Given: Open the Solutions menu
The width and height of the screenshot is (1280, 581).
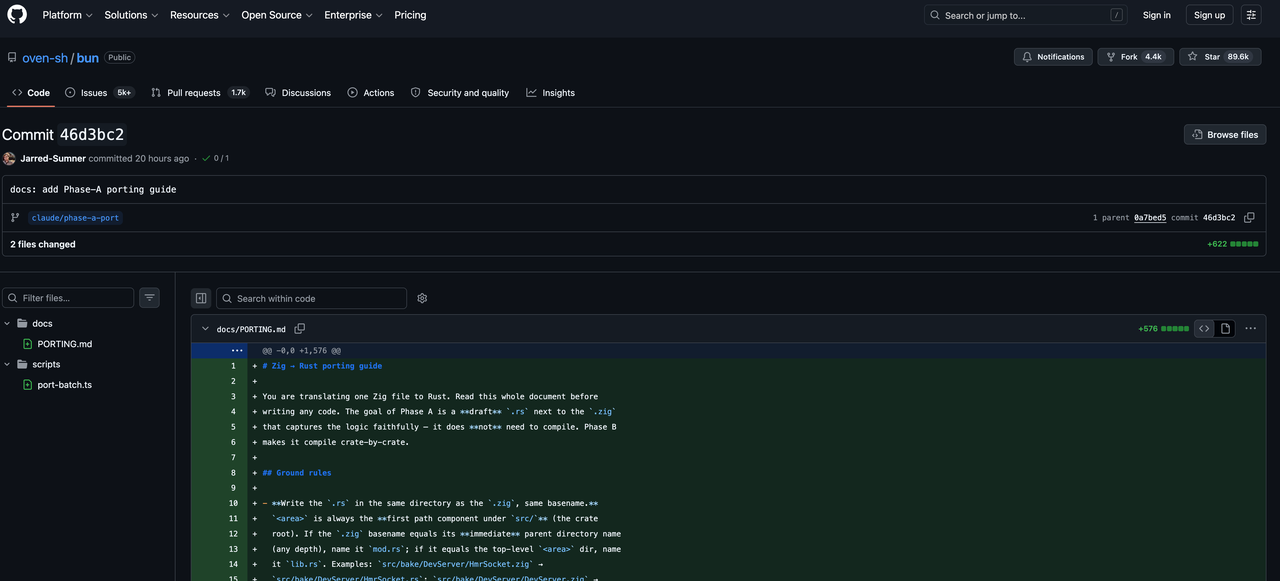Looking at the screenshot, I should pyautogui.click(x=131, y=15).
